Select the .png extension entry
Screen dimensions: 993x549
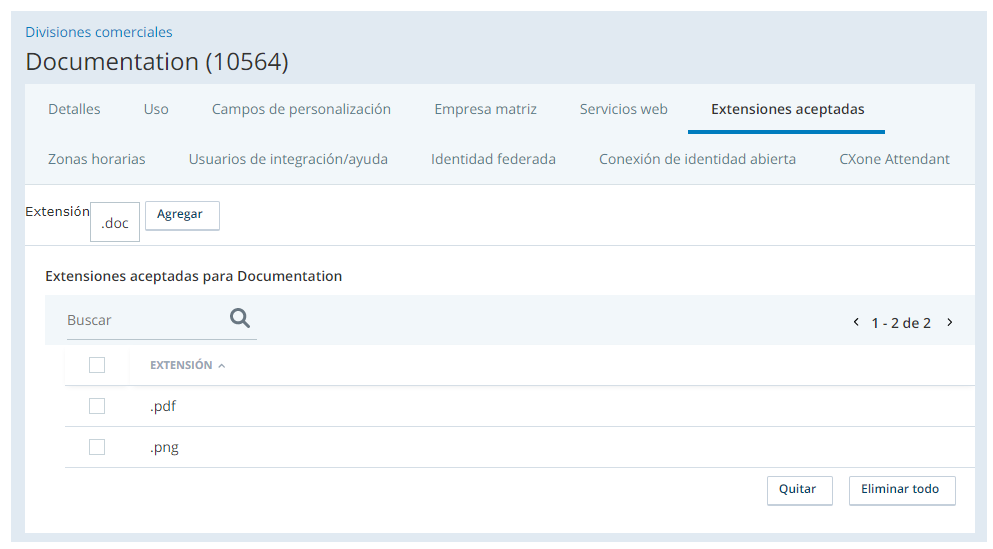click(164, 448)
